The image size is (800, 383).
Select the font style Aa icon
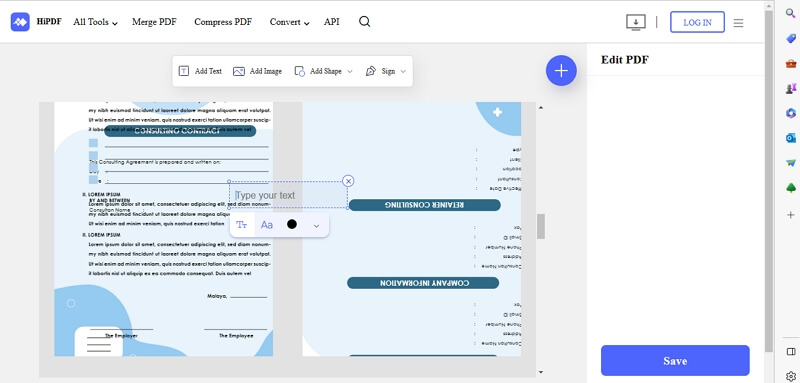pyautogui.click(x=267, y=225)
